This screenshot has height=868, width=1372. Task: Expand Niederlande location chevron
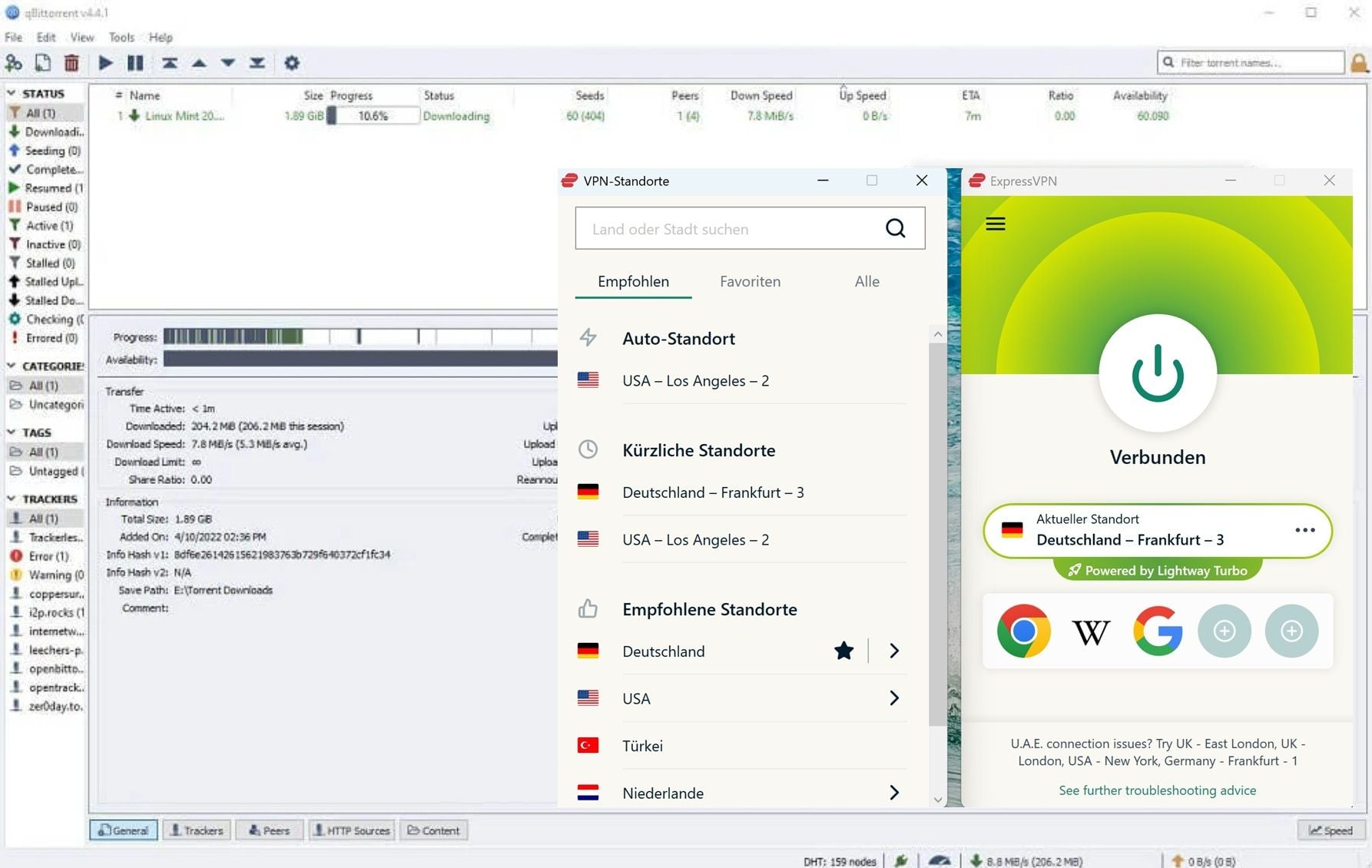894,793
